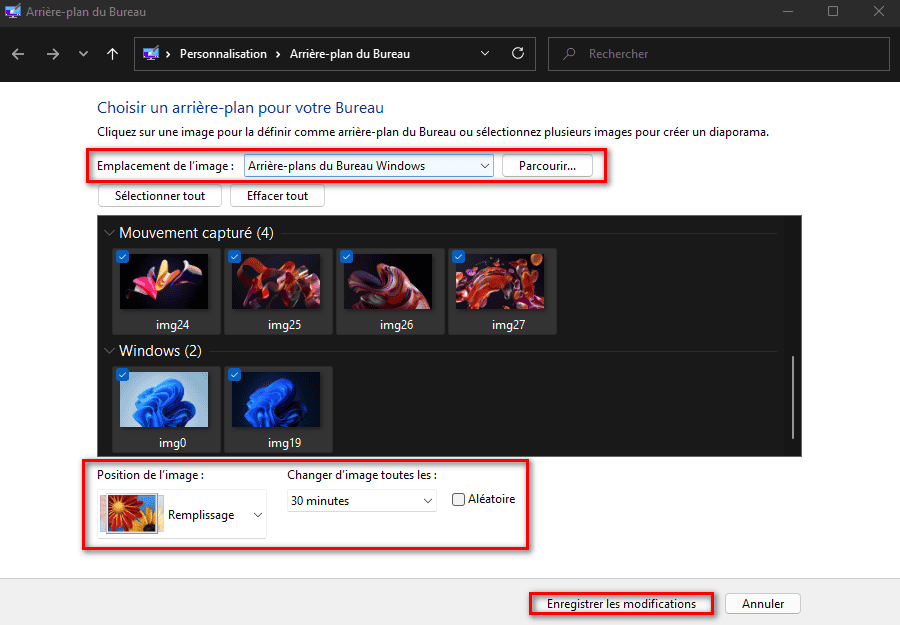Click the window icon in title bar
The height and width of the screenshot is (625, 900).
point(13,11)
